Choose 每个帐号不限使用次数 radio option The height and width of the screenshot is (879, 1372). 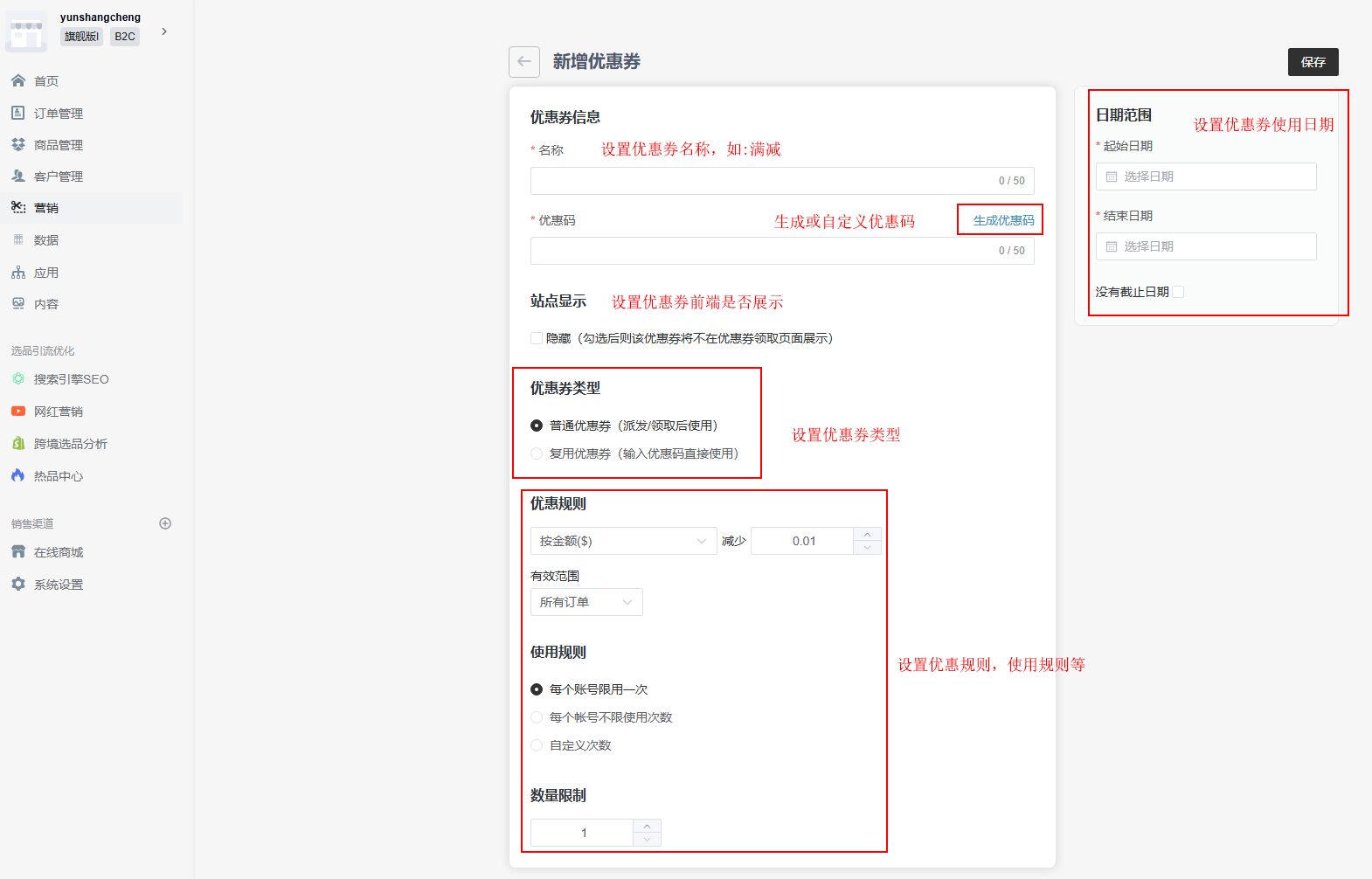537,717
